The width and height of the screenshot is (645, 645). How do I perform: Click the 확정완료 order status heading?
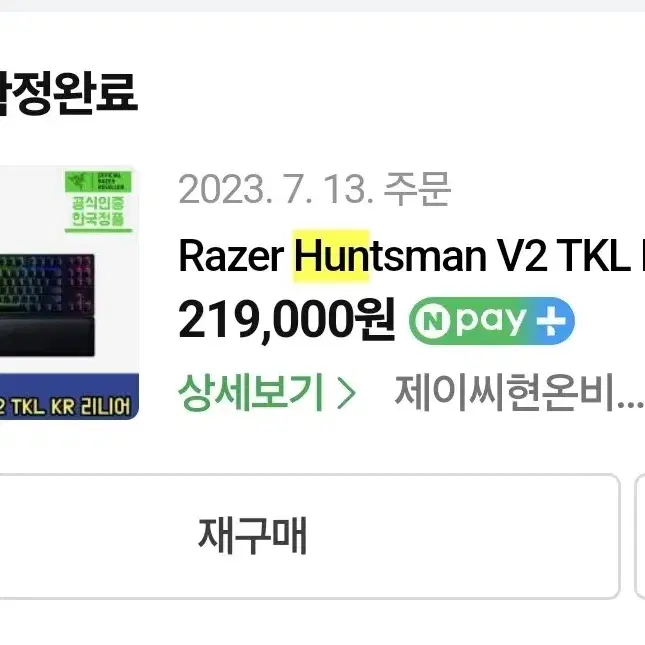(67, 93)
